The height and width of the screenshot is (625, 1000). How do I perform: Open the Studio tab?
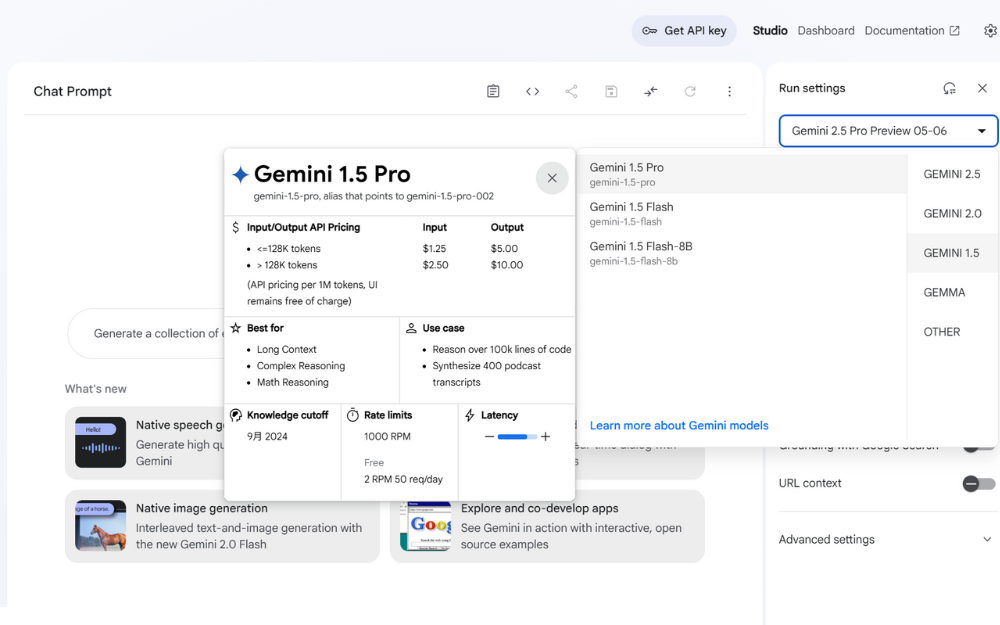770,31
